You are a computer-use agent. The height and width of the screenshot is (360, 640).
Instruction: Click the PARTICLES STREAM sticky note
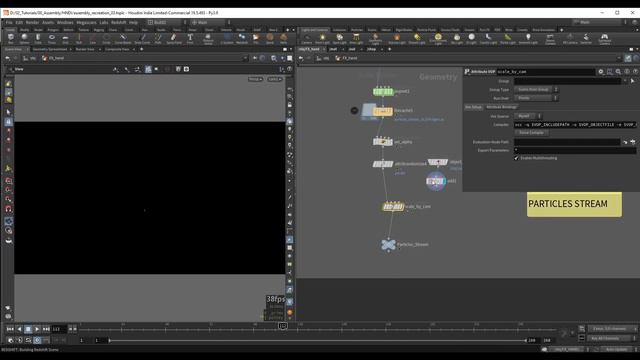tap(574, 204)
